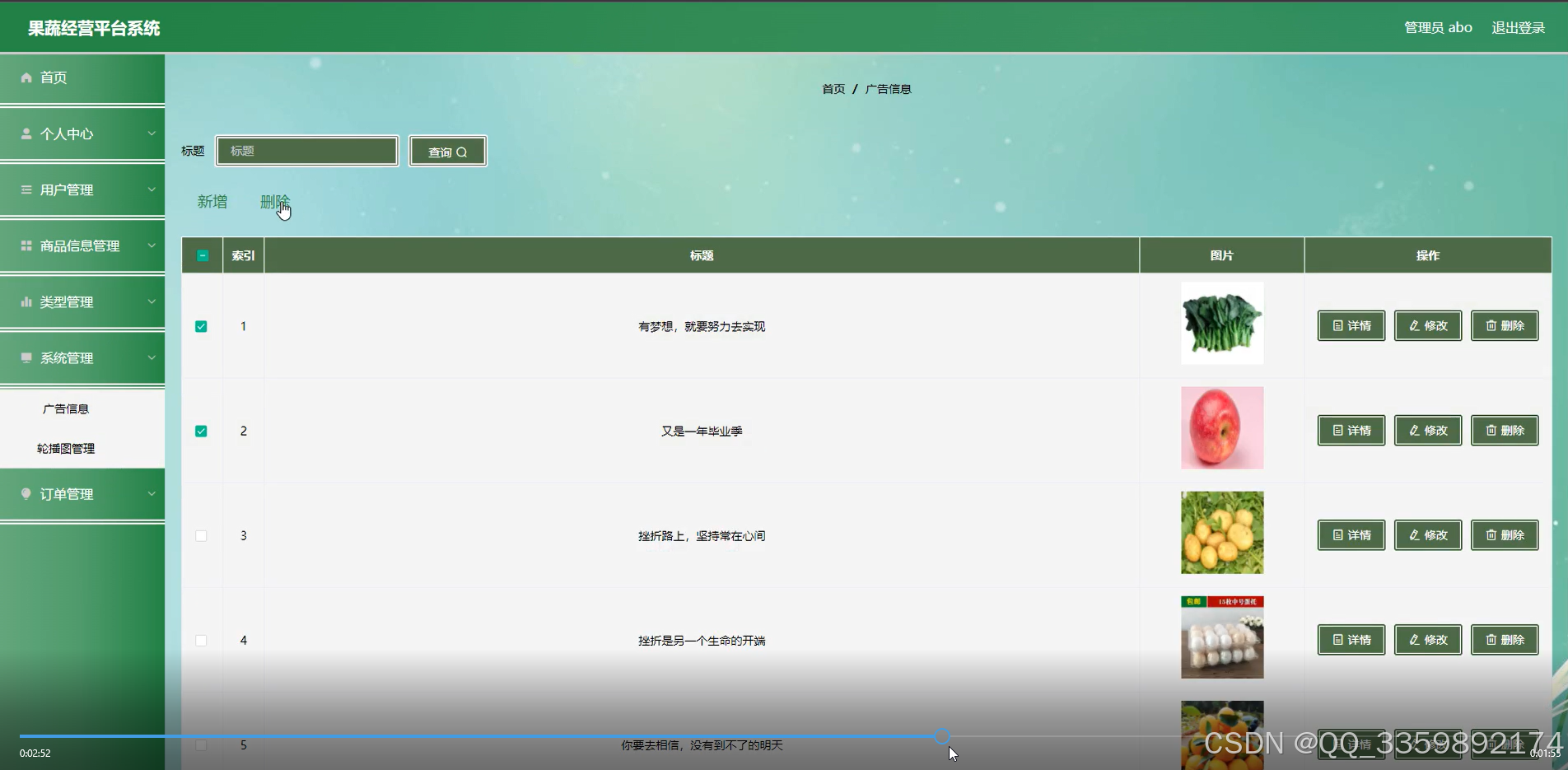Click the title 有梦想，就要努力去实现
The image size is (1568, 770).
click(x=702, y=326)
